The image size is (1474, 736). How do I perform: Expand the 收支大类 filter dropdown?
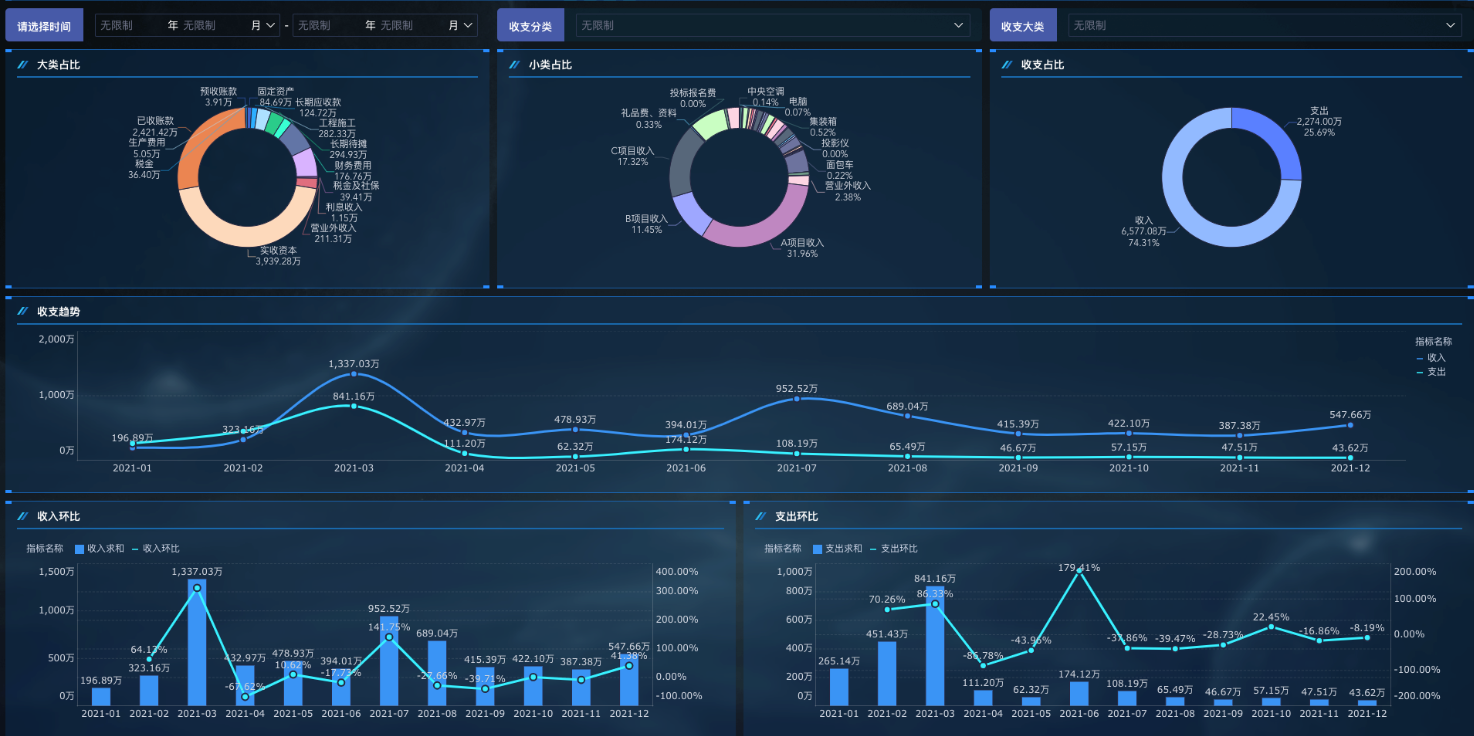click(x=1264, y=26)
